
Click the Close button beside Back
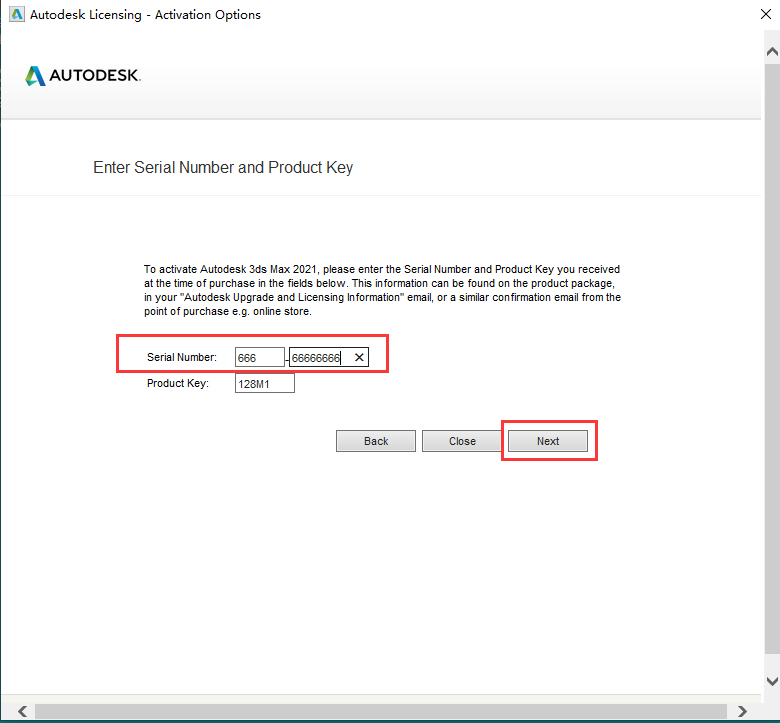(x=462, y=441)
